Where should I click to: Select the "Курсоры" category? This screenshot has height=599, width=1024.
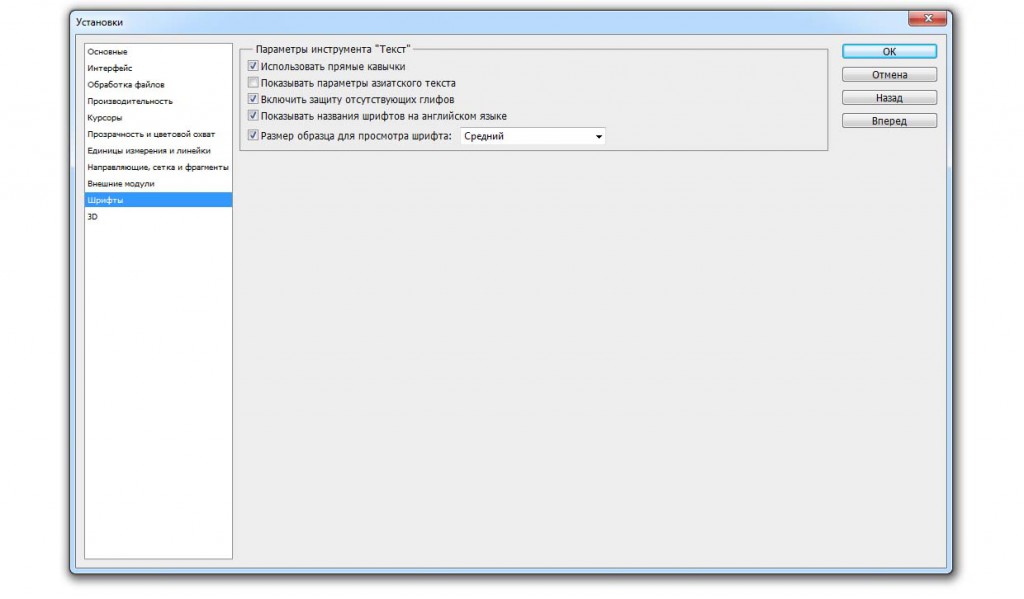105,117
